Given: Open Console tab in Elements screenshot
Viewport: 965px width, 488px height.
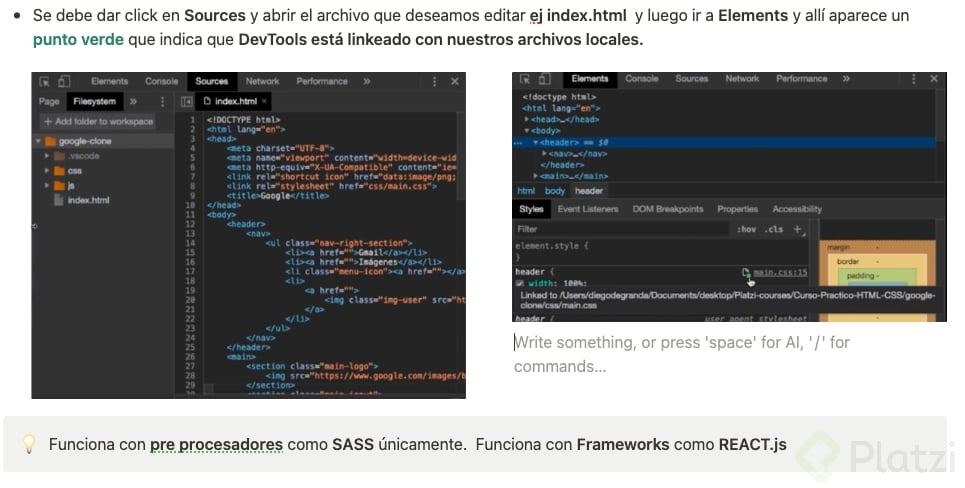Looking at the screenshot, I should click(642, 79).
